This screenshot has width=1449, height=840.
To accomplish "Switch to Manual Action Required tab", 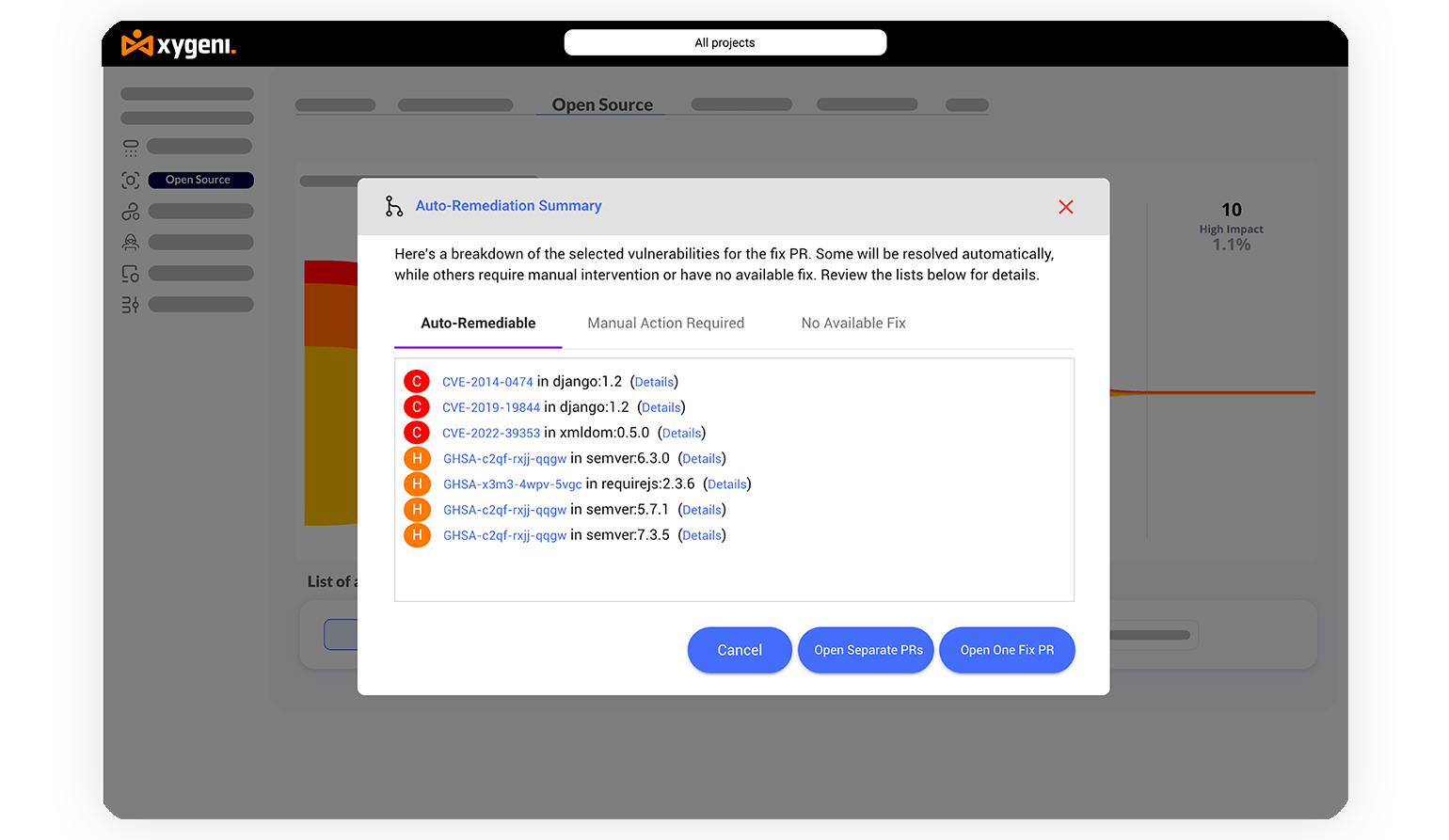I will (665, 323).
